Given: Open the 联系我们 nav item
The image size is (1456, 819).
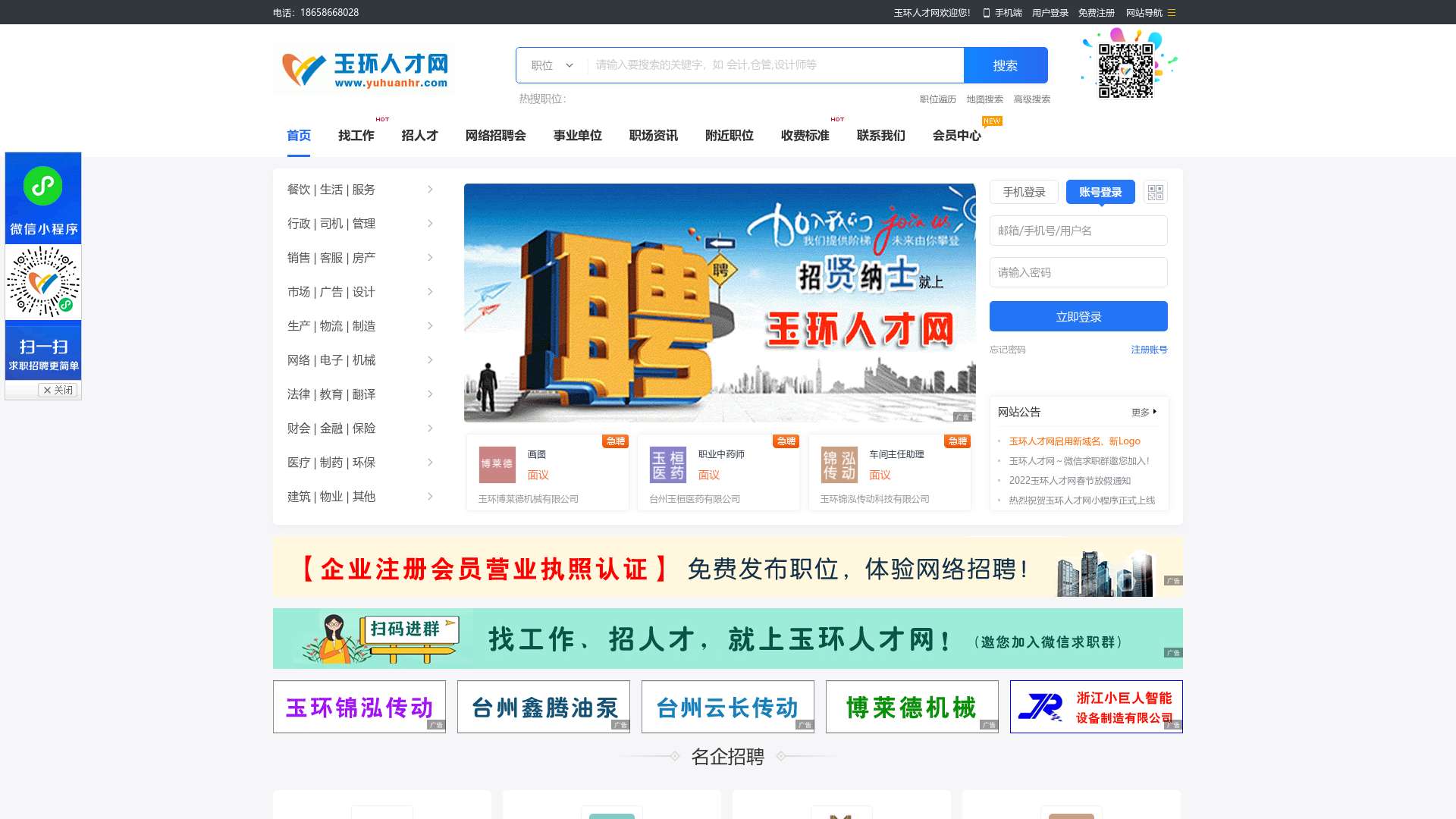Looking at the screenshot, I should point(881,136).
